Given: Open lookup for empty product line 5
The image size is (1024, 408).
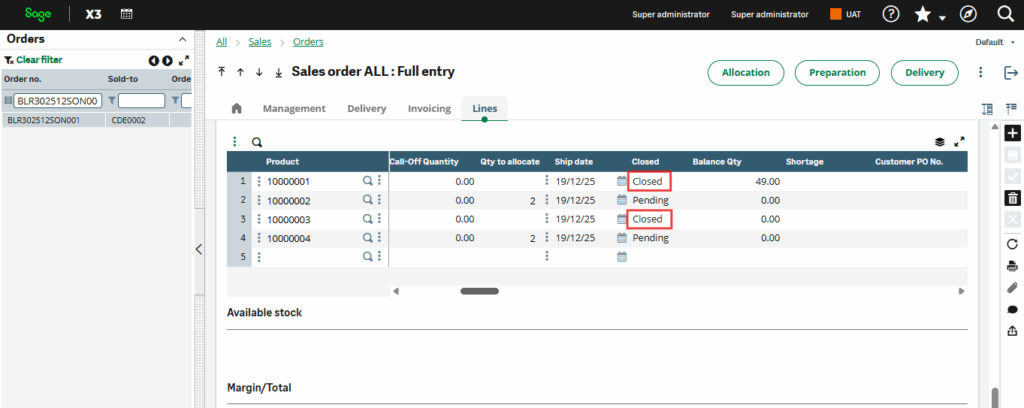Looking at the screenshot, I should pyautogui.click(x=368, y=257).
